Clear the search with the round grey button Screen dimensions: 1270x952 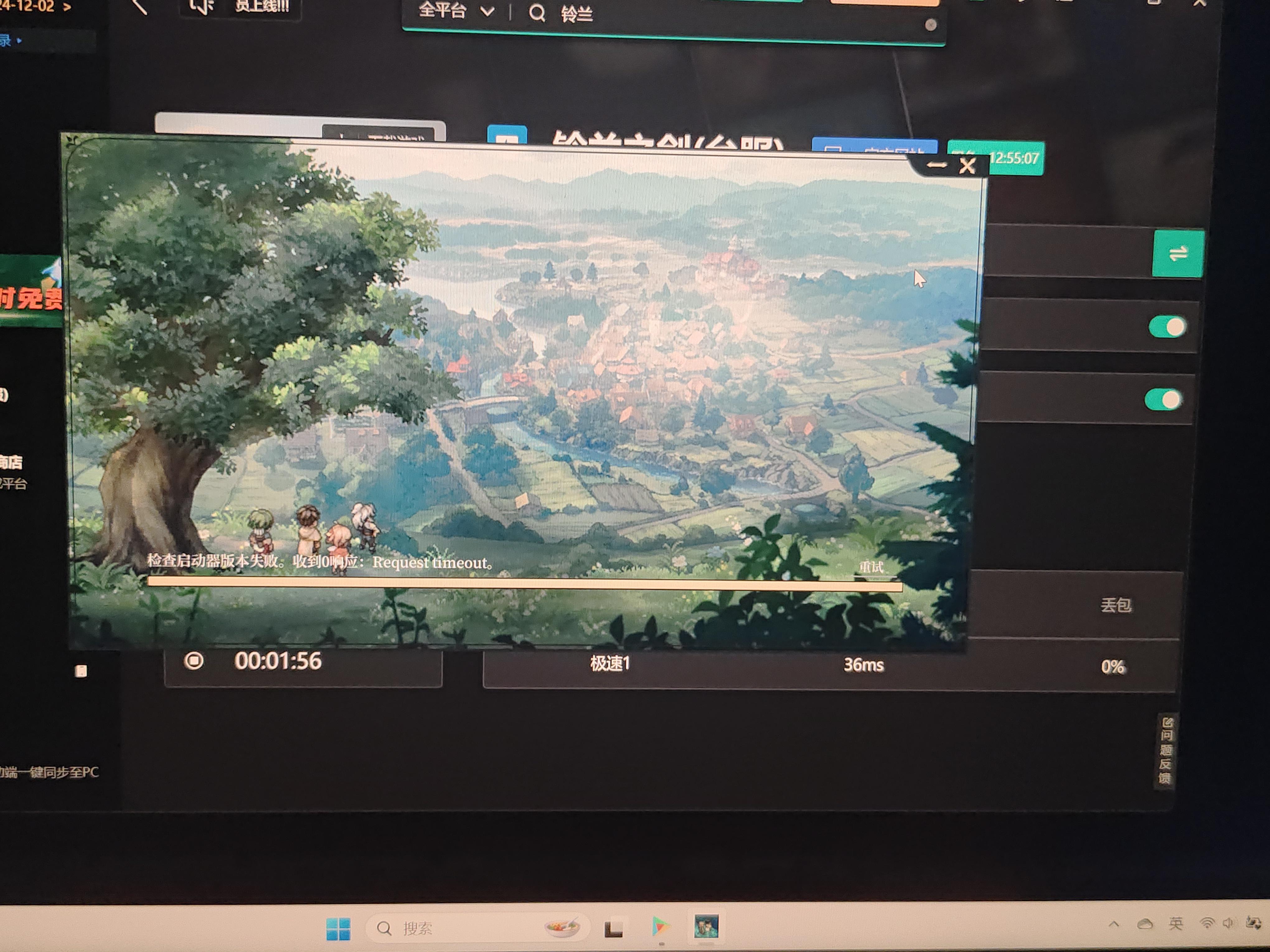tap(931, 25)
